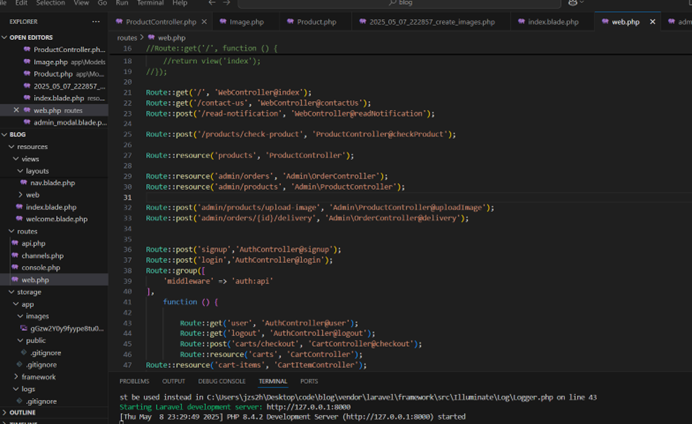Select web.php in routes folder tree
The height and width of the screenshot is (424, 692).
(35, 280)
